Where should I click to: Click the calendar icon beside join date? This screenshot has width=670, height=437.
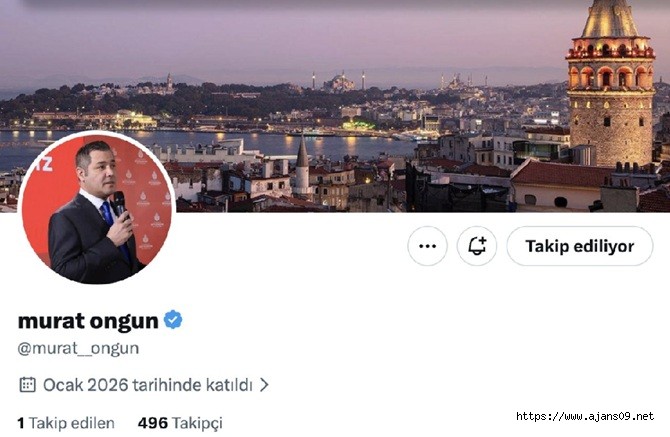27,385
